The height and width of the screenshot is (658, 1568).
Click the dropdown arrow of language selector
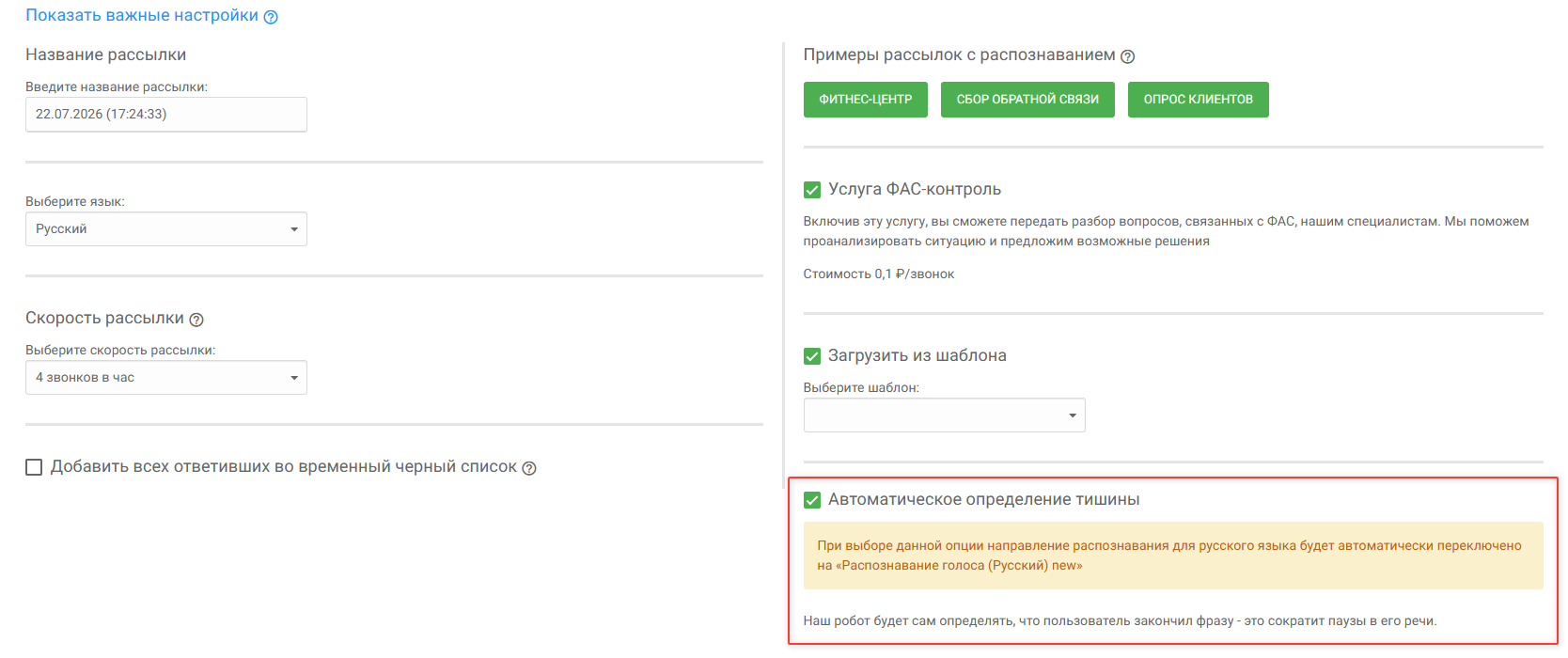click(294, 229)
